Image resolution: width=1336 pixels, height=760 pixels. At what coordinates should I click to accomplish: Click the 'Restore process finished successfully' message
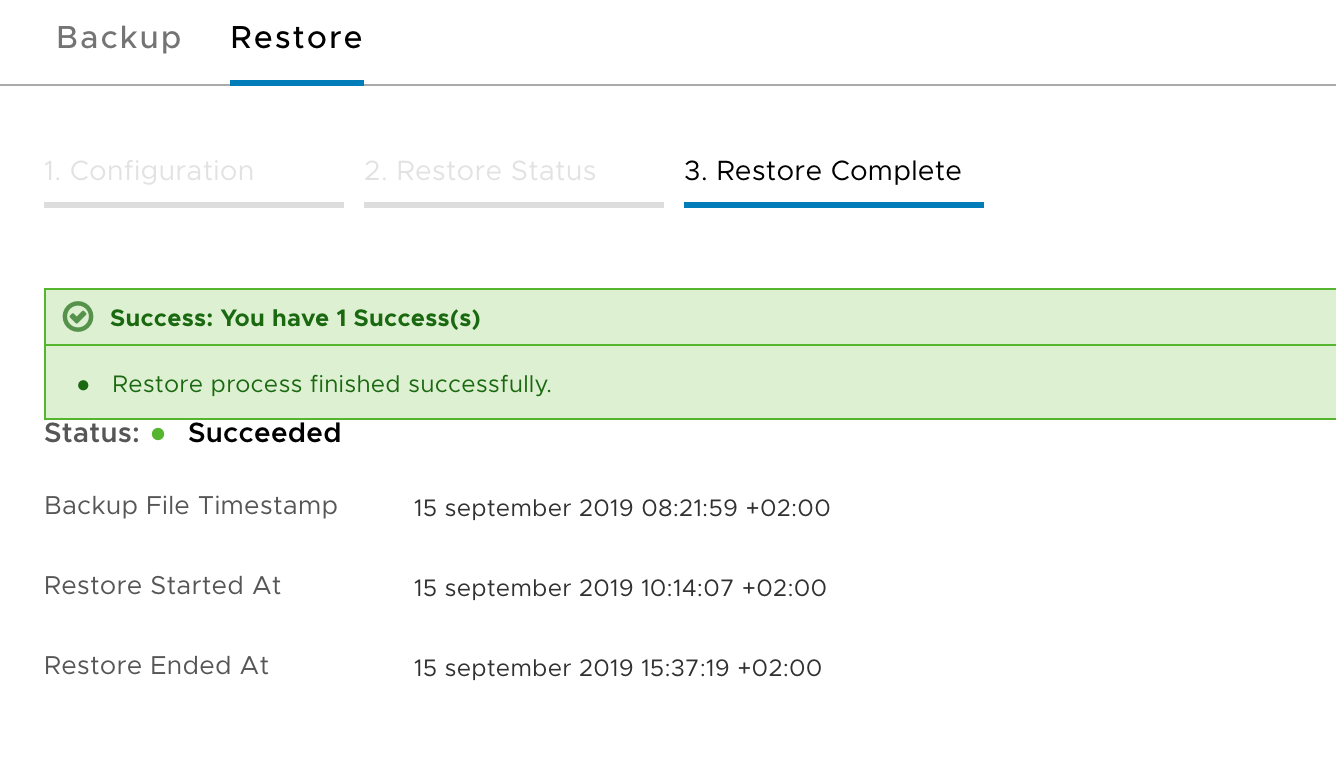331,384
